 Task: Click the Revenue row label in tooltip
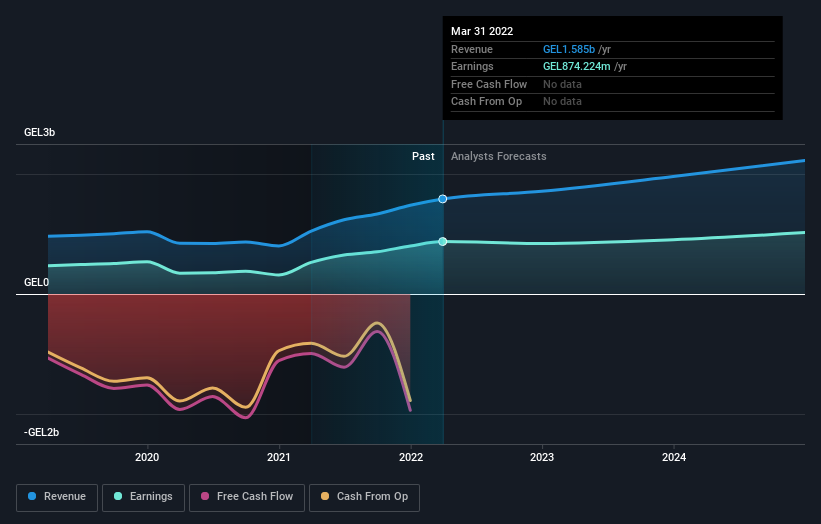(472, 49)
